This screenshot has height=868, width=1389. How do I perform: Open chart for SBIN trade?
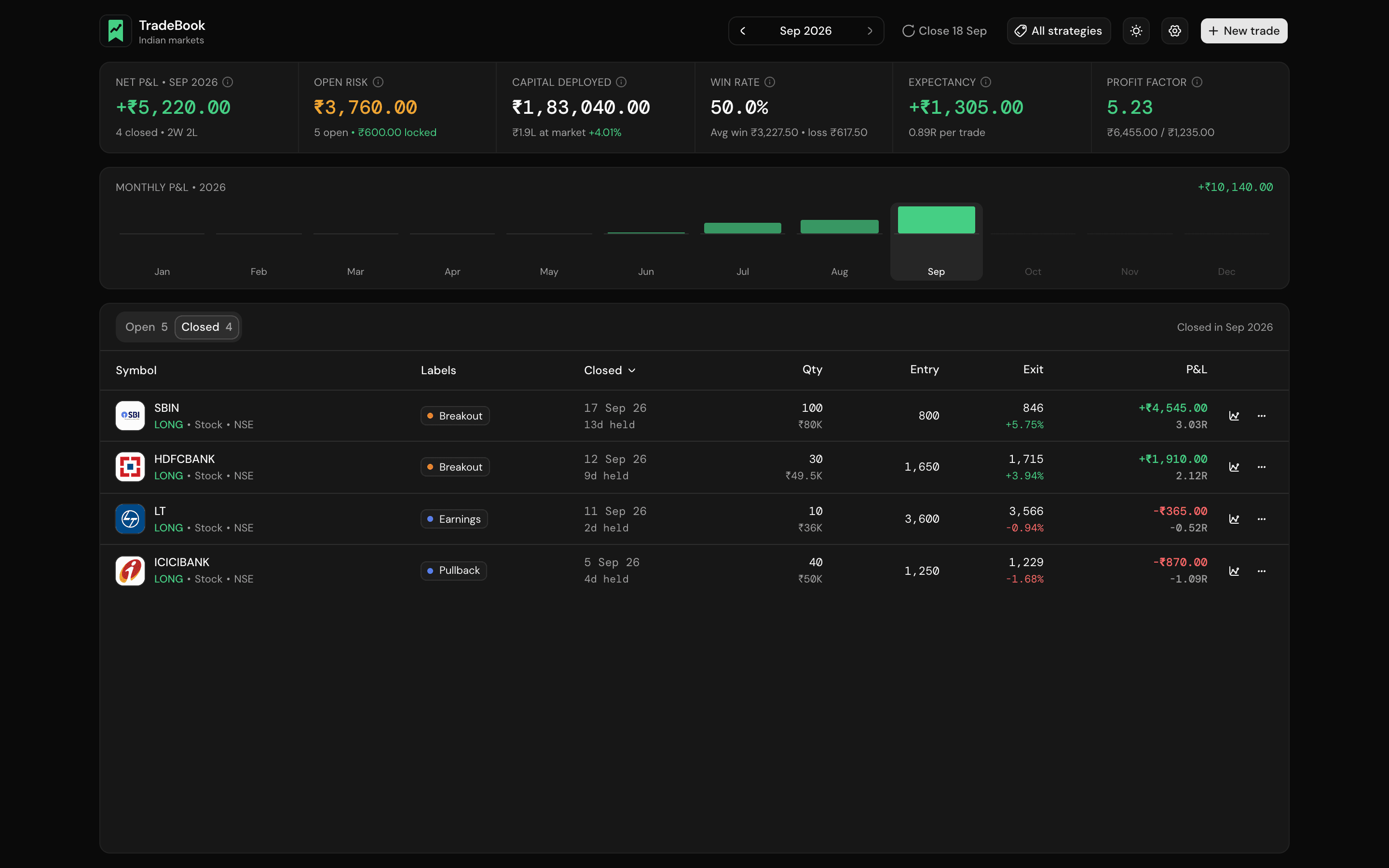point(1234,416)
